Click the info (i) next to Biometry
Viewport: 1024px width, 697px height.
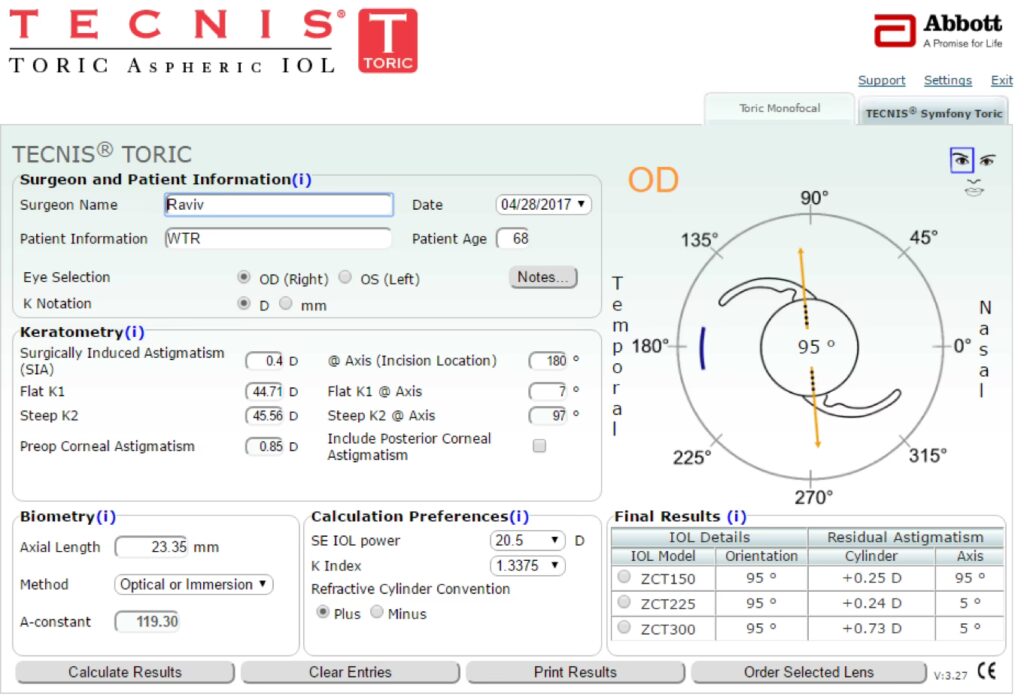tap(106, 517)
